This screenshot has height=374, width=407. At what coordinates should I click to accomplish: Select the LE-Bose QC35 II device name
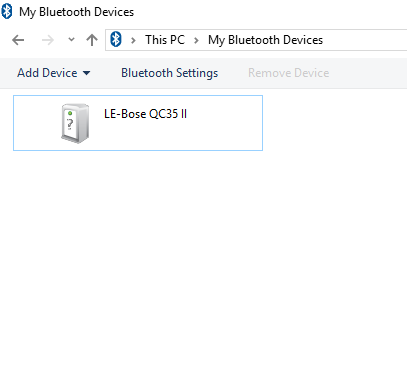[x=145, y=114]
